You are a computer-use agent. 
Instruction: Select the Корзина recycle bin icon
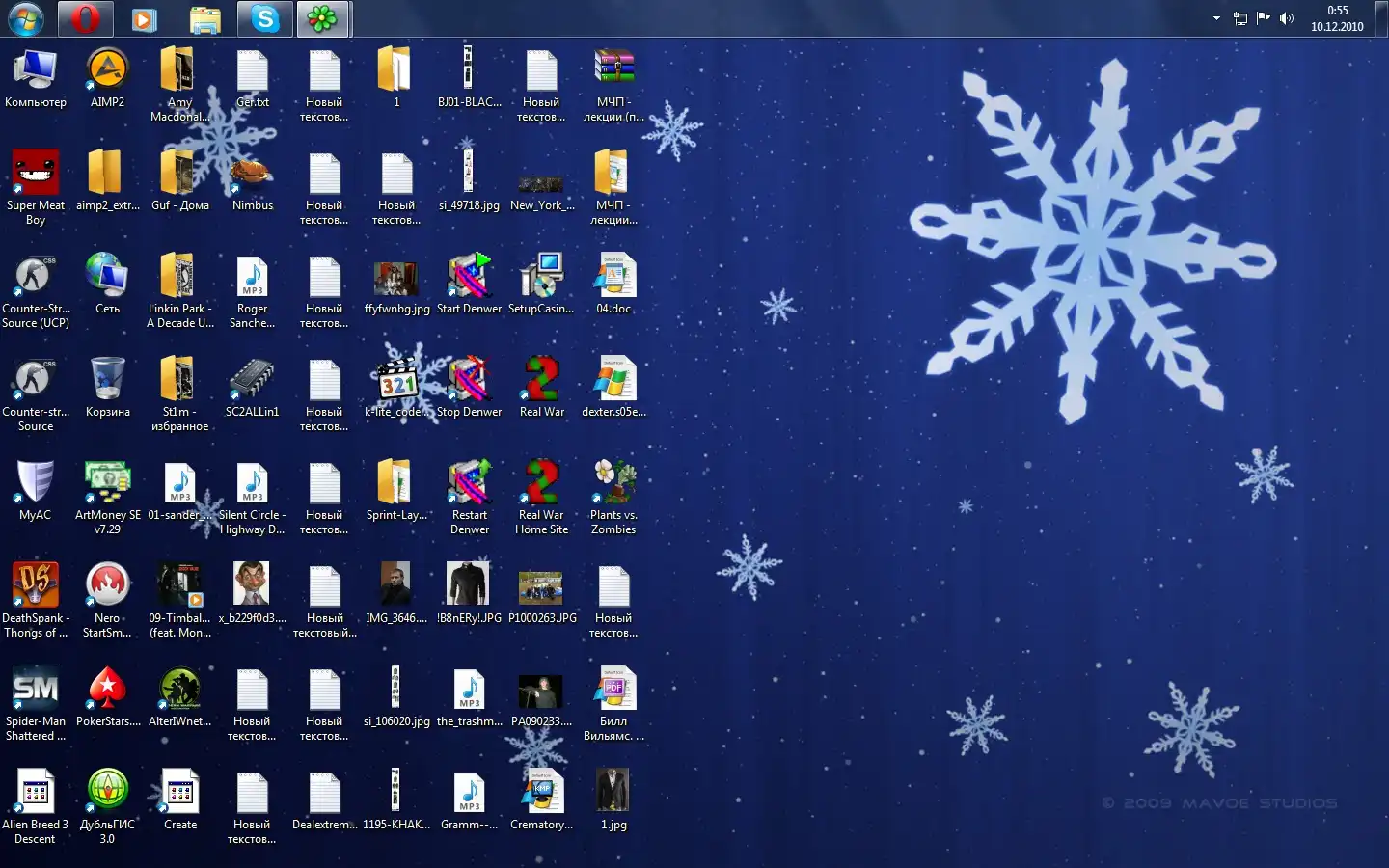pyautogui.click(x=107, y=380)
